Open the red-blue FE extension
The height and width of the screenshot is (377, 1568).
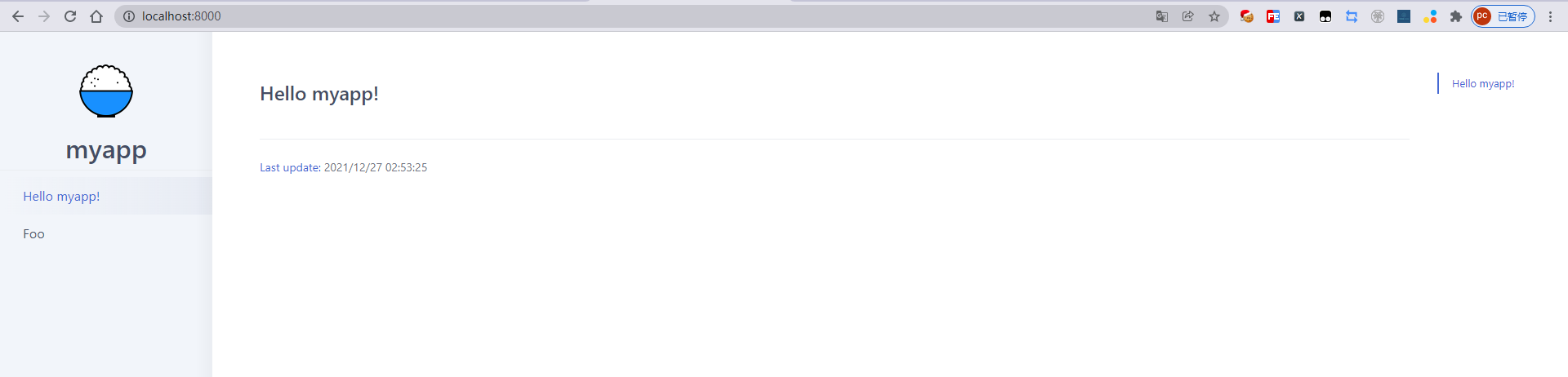coord(1273,16)
